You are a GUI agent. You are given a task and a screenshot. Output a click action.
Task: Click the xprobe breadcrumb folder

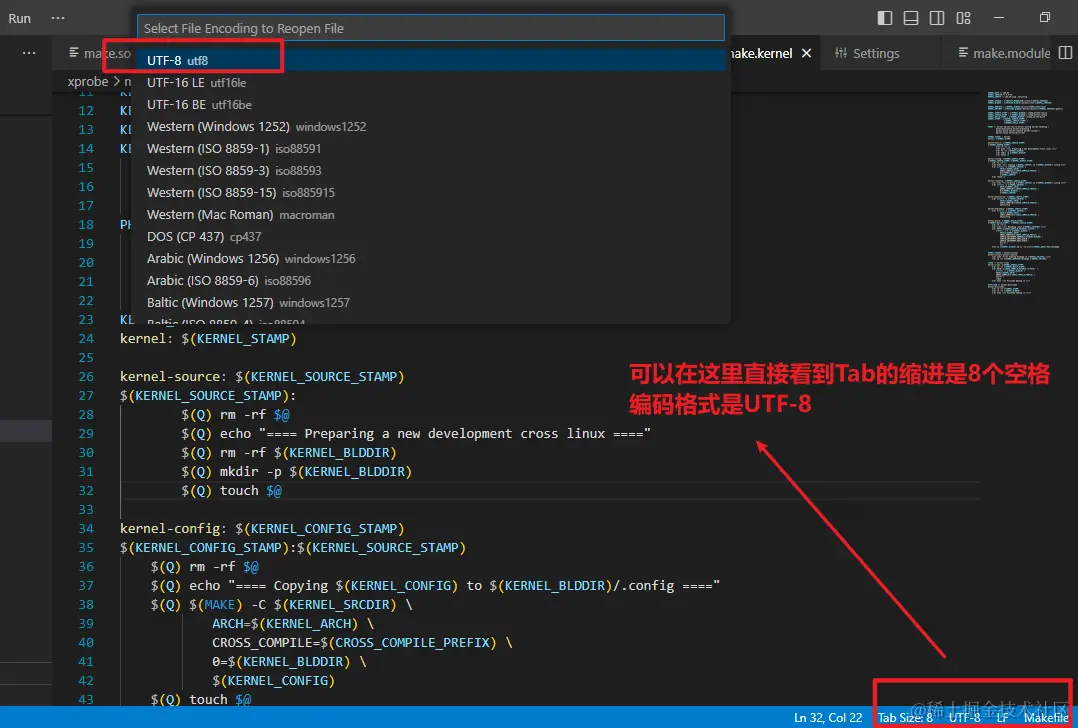[x=88, y=81]
